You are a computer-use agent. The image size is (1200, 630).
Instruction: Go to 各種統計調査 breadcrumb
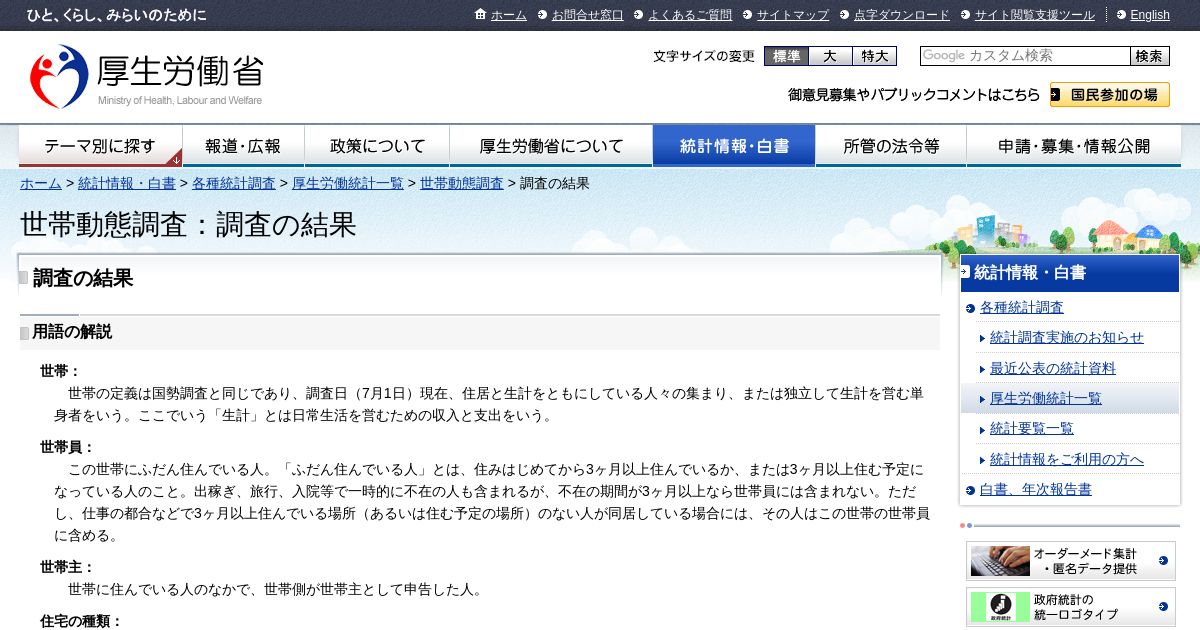coord(234,183)
